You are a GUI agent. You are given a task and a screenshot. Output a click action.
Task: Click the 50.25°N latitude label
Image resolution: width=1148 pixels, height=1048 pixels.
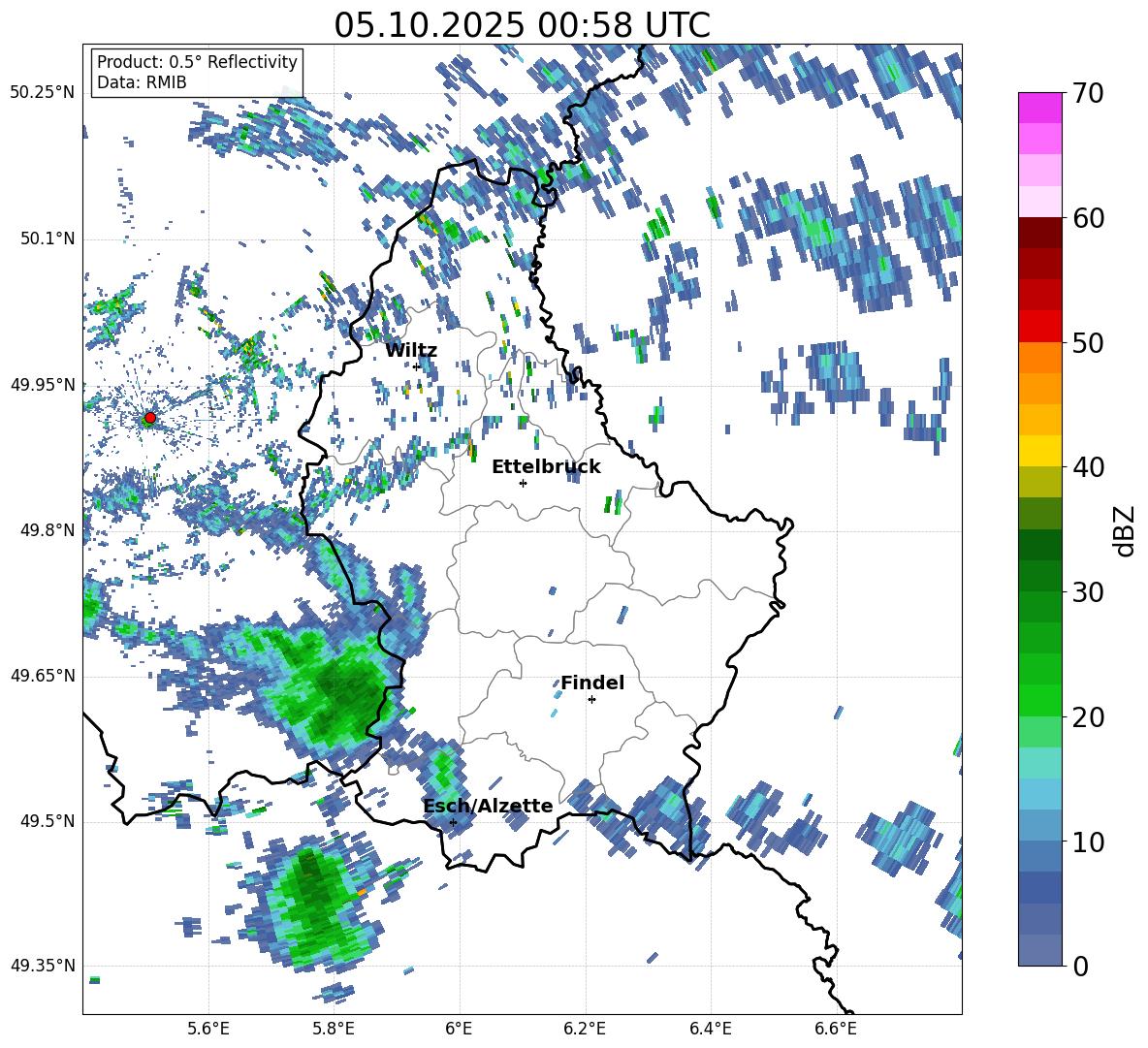(x=43, y=93)
